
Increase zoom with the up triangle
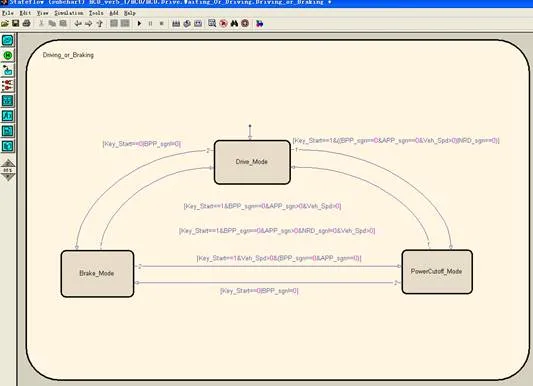pyautogui.click(x=8, y=163)
